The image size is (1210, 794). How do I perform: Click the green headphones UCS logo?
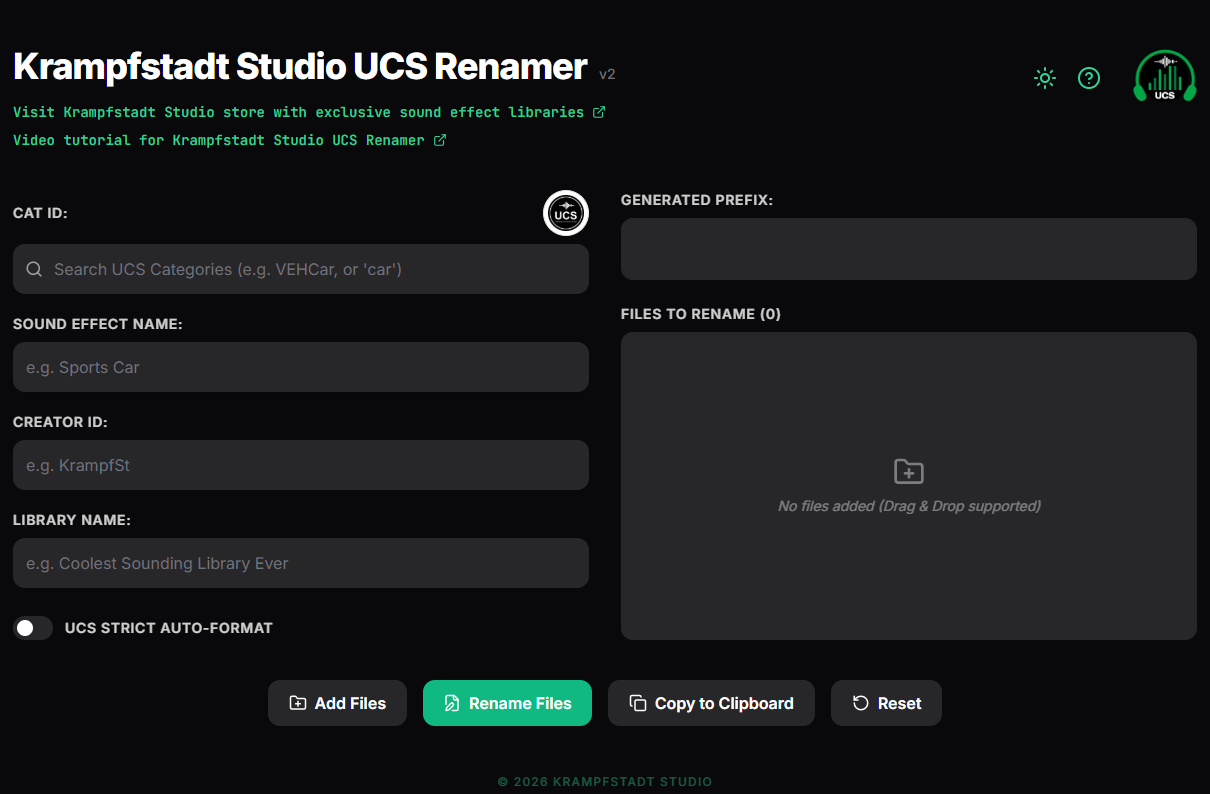coord(1165,77)
